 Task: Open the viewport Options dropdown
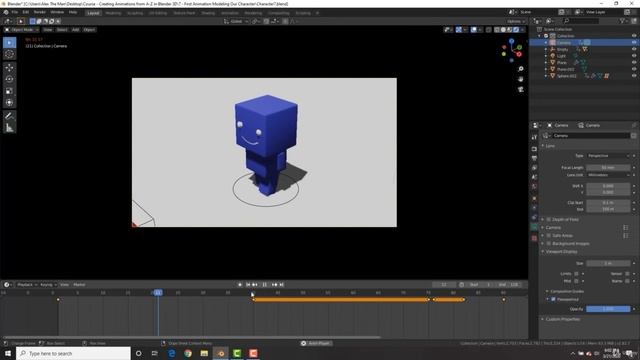(x=516, y=21)
